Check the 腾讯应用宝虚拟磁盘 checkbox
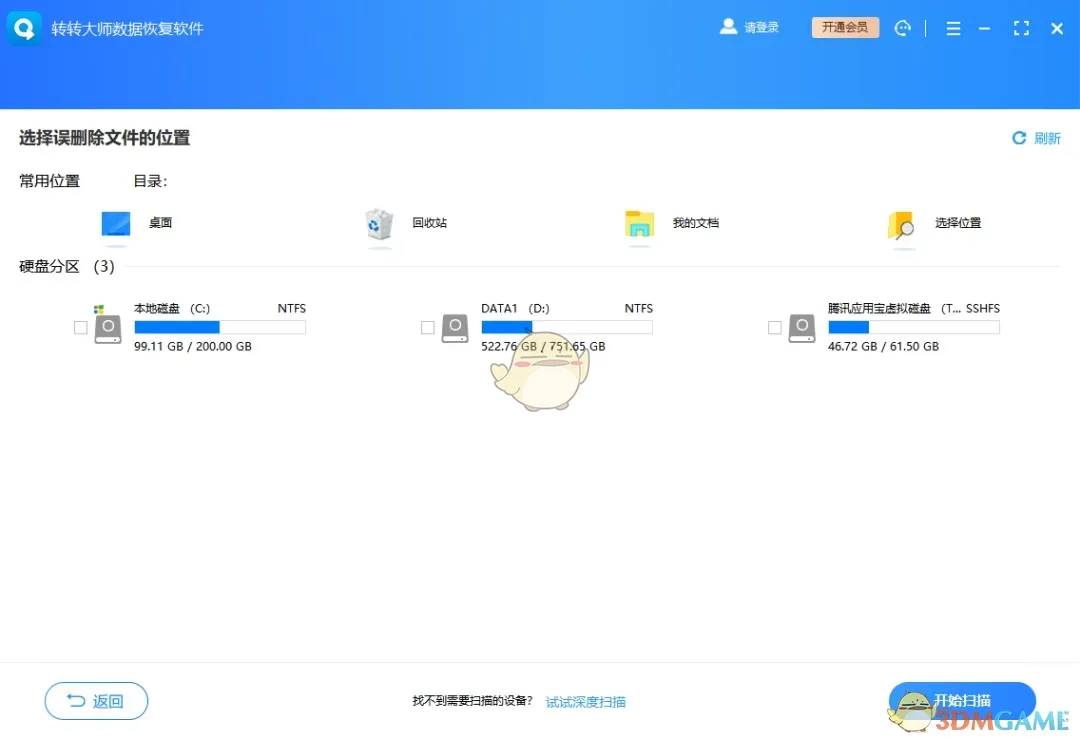This screenshot has height=739, width=1080. click(x=774, y=327)
